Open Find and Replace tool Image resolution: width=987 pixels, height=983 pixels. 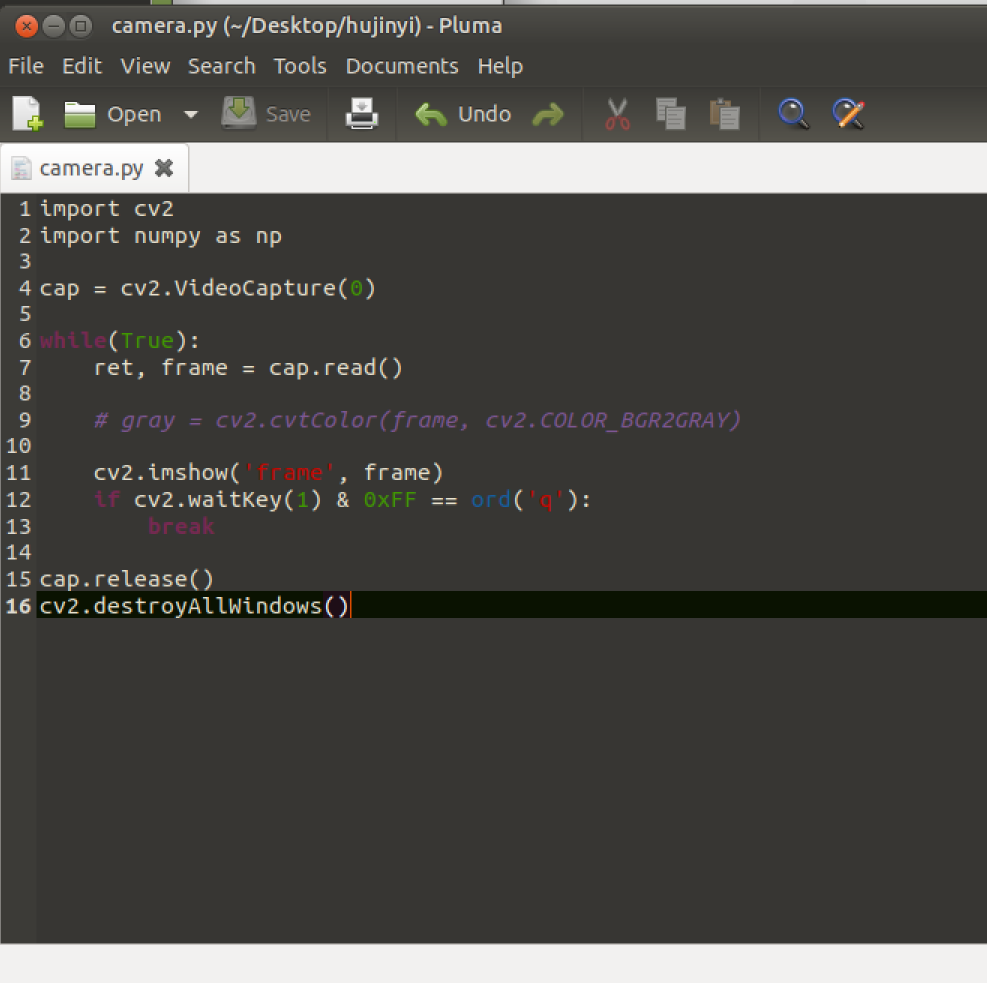[847, 113]
